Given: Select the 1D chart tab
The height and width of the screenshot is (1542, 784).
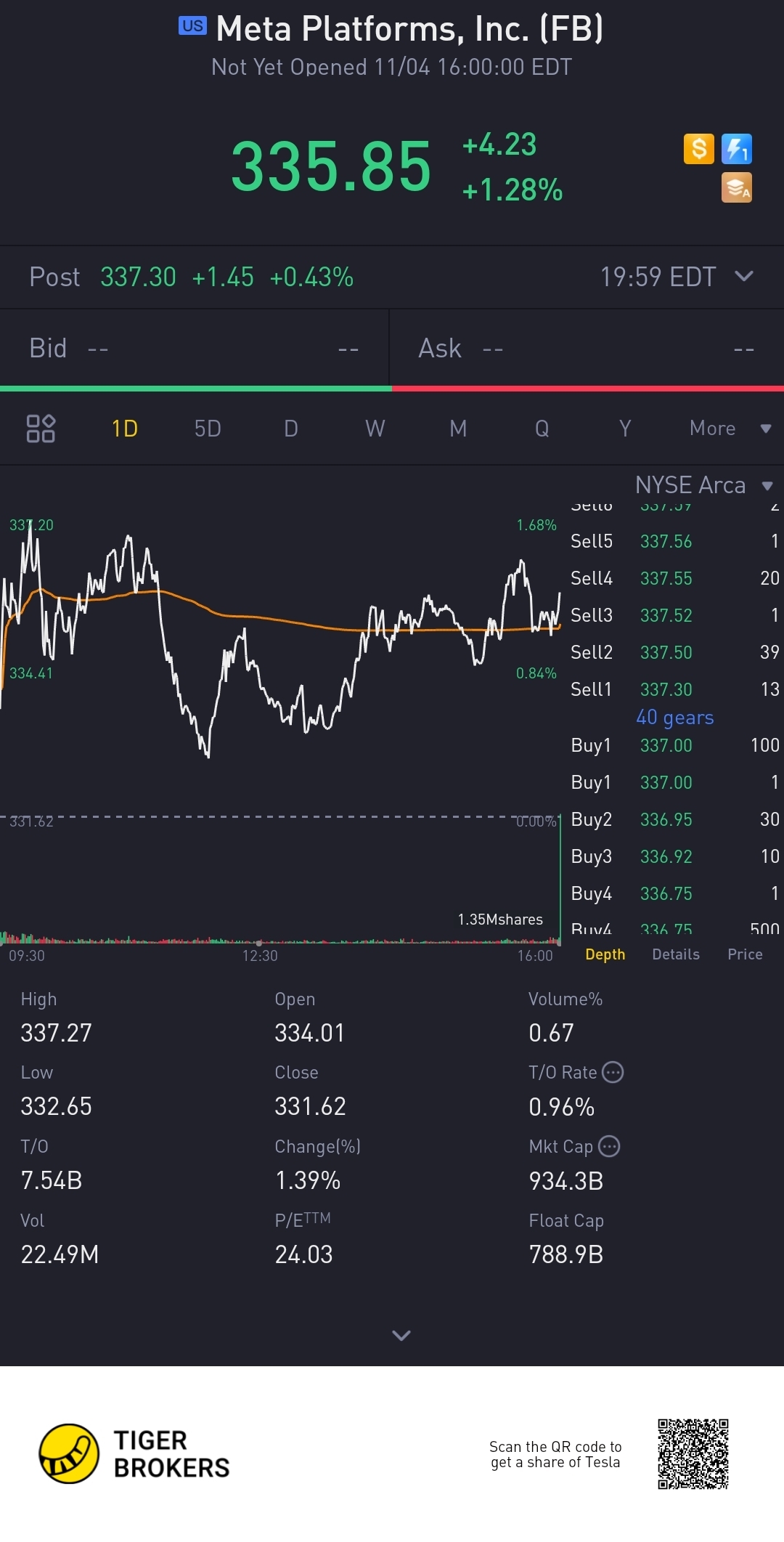Looking at the screenshot, I should pyautogui.click(x=125, y=429).
